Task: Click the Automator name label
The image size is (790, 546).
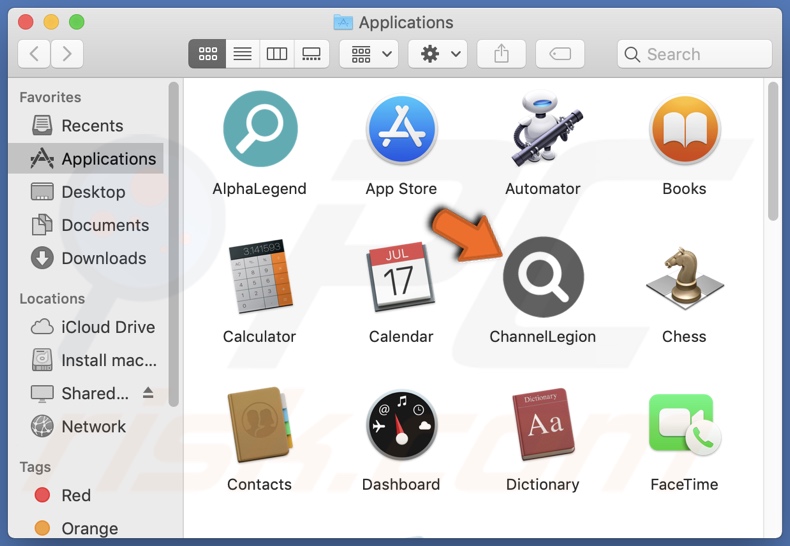Action: click(x=543, y=189)
